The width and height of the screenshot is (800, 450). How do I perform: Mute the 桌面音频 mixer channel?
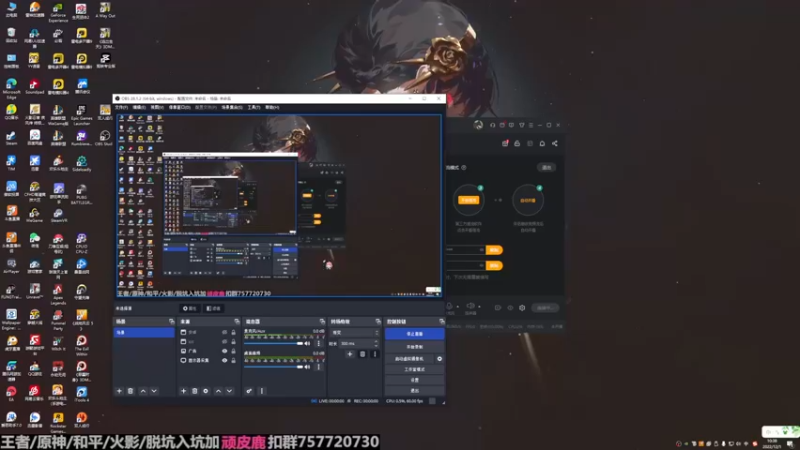[x=307, y=366]
